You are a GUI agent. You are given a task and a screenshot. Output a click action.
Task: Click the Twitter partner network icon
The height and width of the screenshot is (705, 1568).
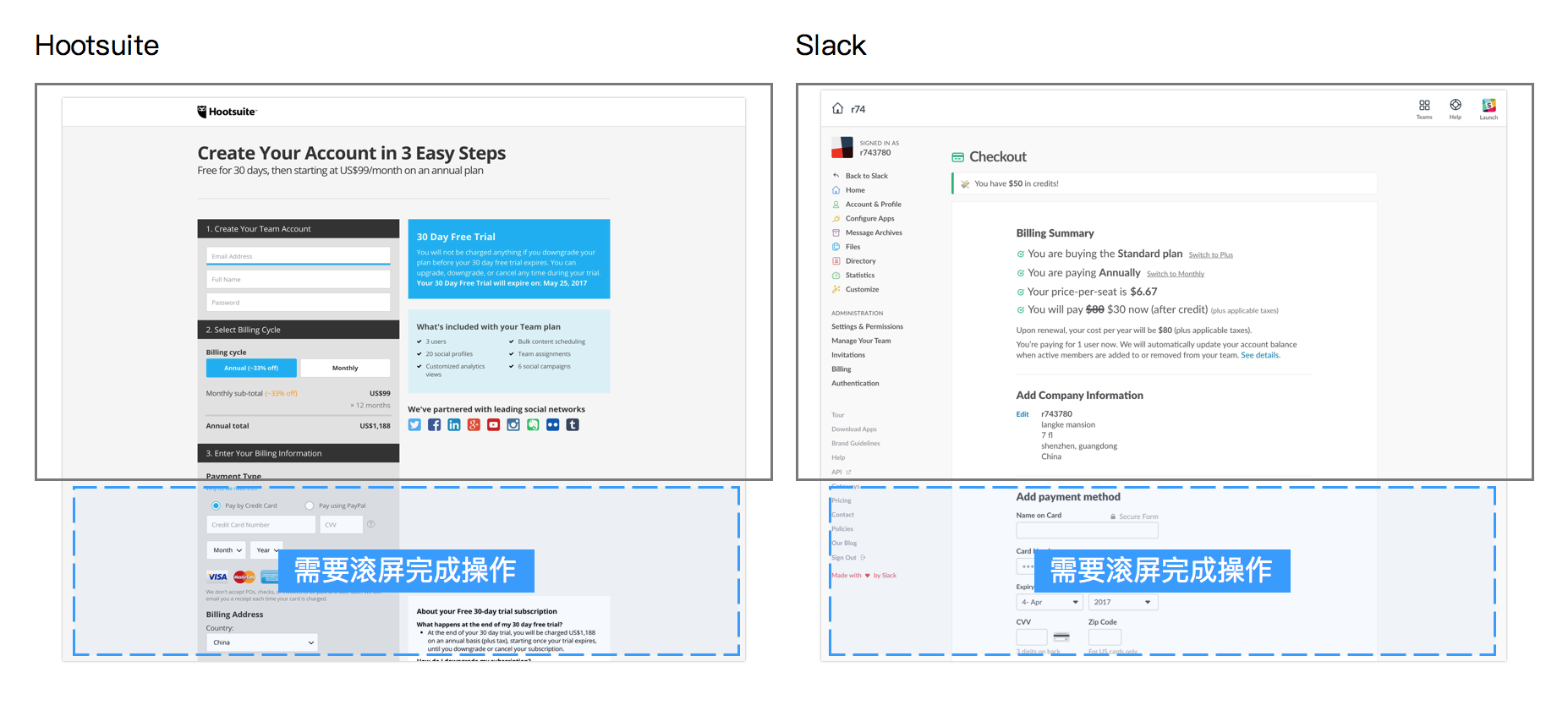[x=414, y=425]
